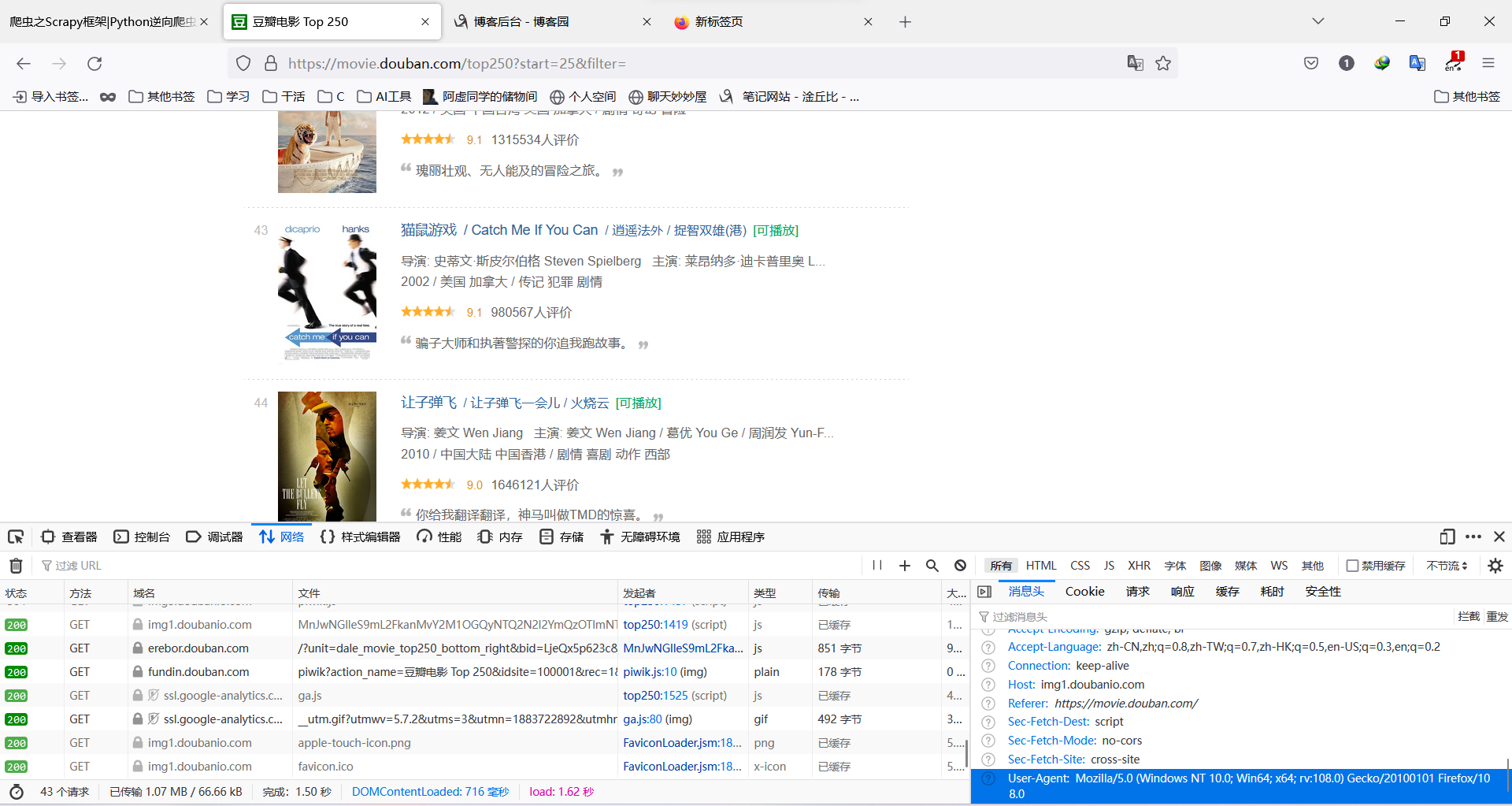The height and width of the screenshot is (806, 1512).
Task: Open a new browser tab with plus button
Action: pos(905,22)
